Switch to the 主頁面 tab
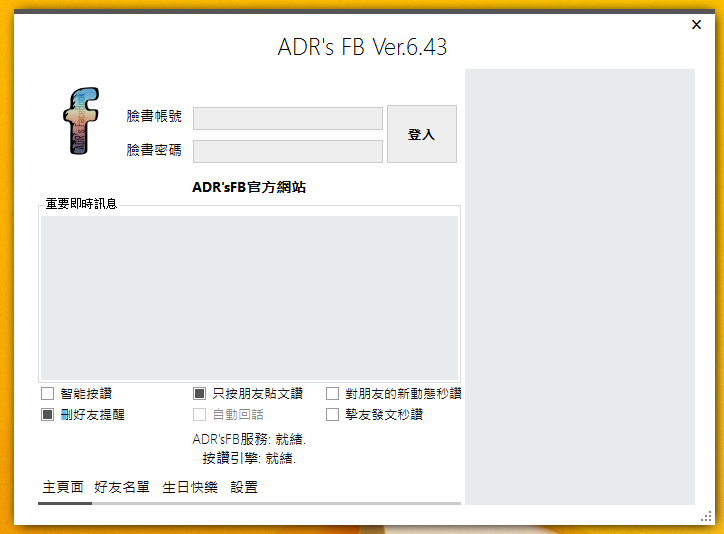 [x=63, y=487]
